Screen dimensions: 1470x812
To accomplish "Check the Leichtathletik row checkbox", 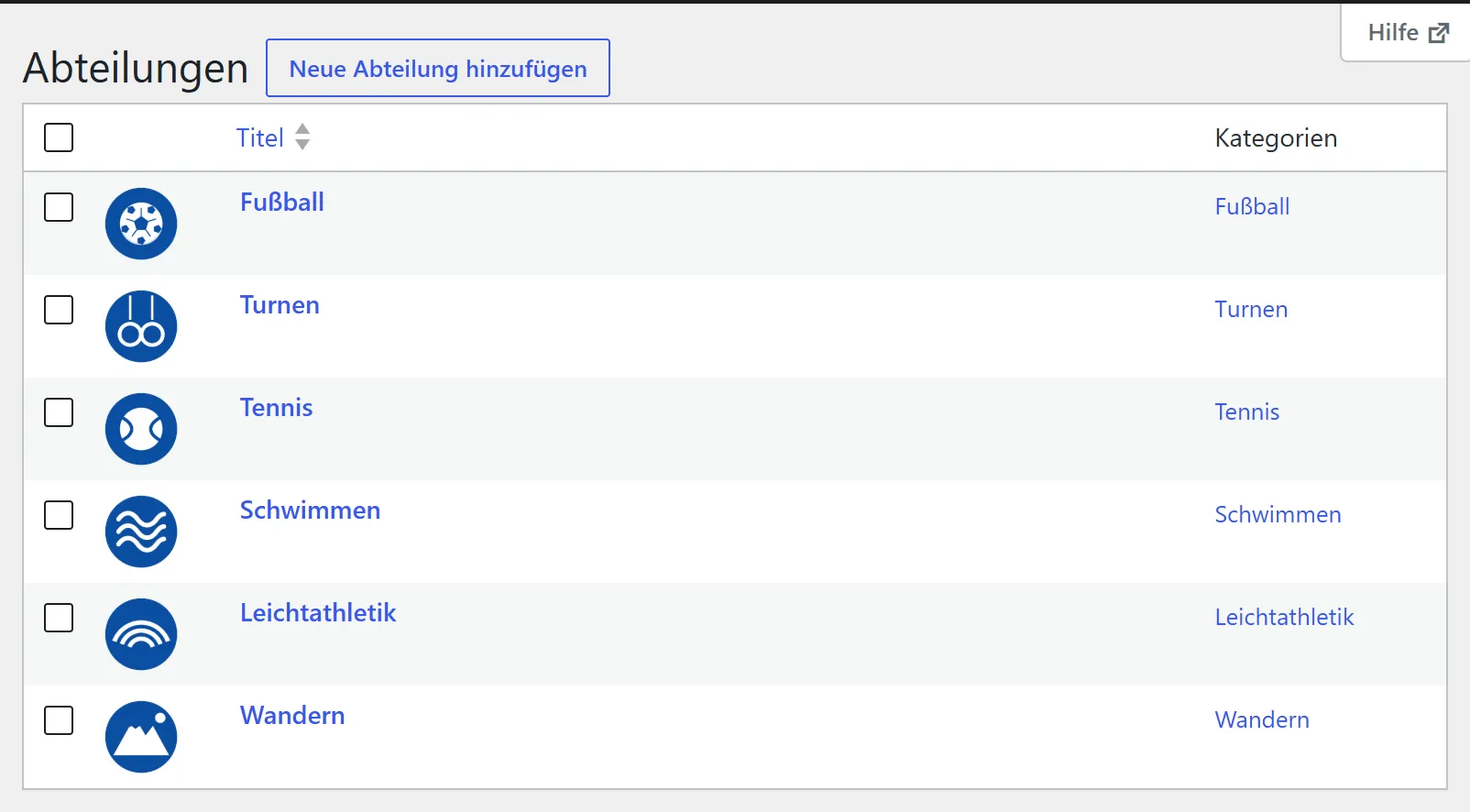I will tap(59, 618).
